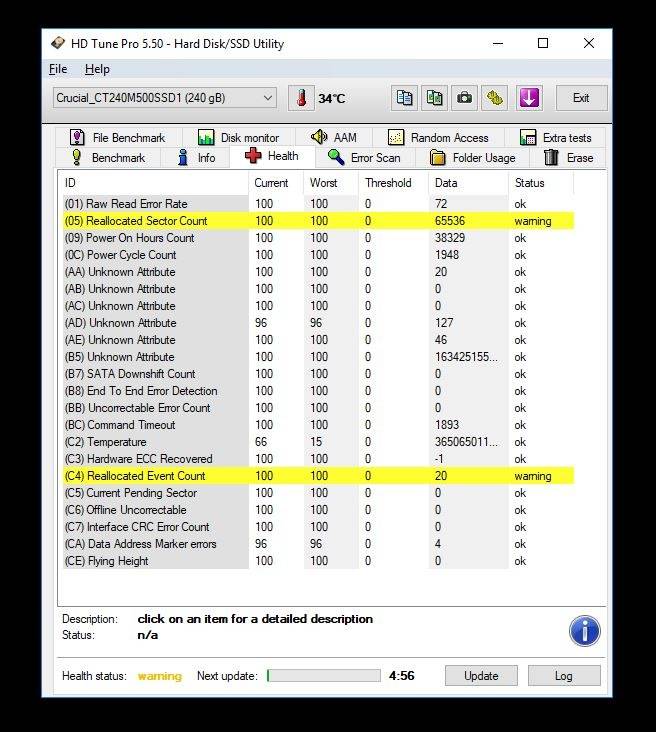The height and width of the screenshot is (732, 656).
Task: Click the Threshold column header
Action: click(x=394, y=183)
